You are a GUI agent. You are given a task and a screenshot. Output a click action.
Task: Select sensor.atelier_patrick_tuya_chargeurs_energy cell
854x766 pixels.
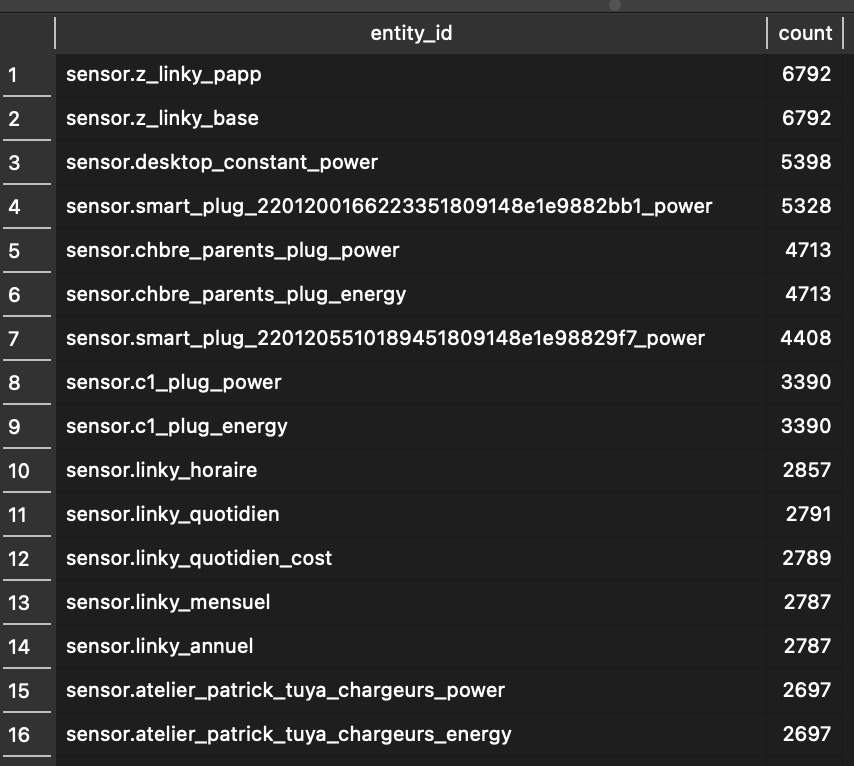pyautogui.click(x=411, y=734)
